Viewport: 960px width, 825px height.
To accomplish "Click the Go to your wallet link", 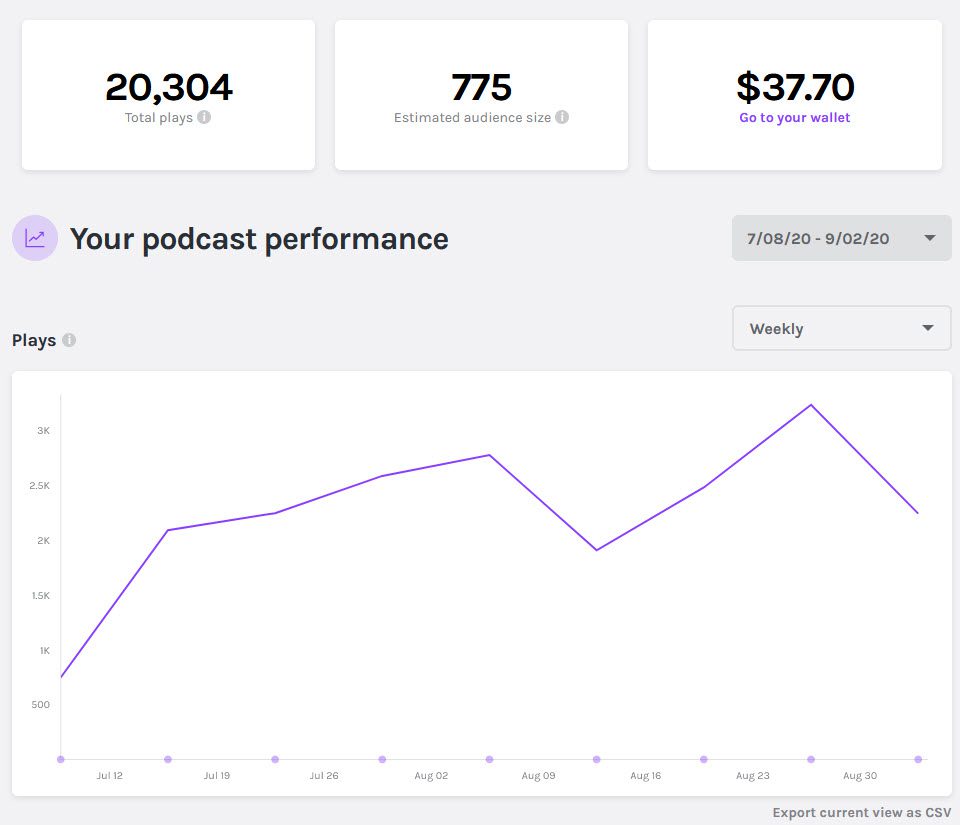I will tap(793, 117).
